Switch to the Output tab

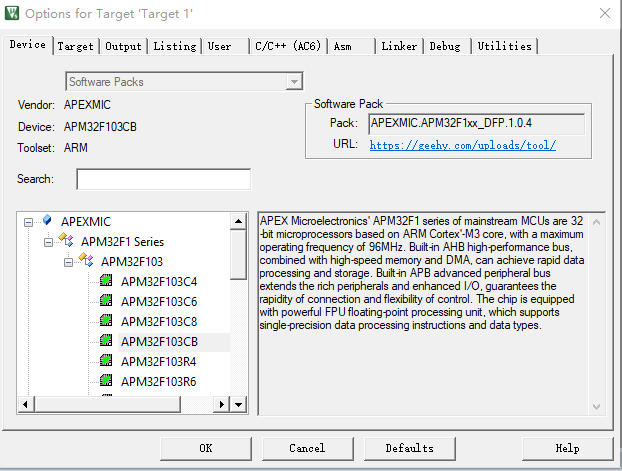[x=123, y=46]
